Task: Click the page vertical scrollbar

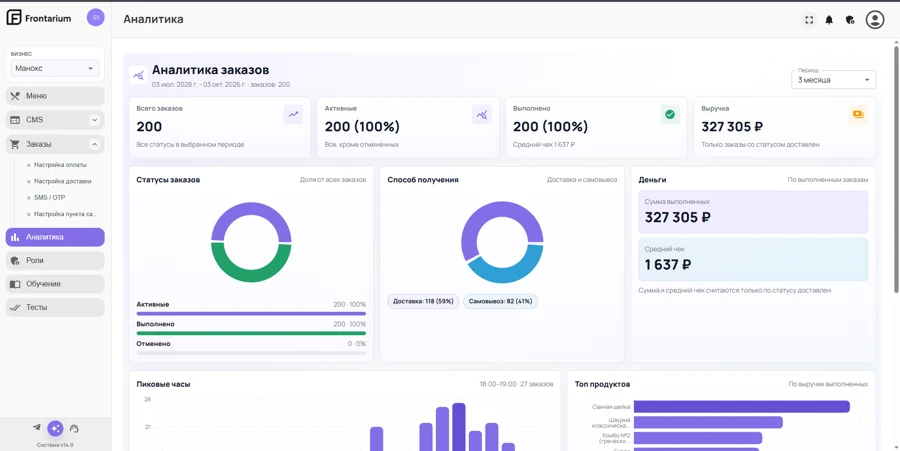Action: (x=896, y=172)
